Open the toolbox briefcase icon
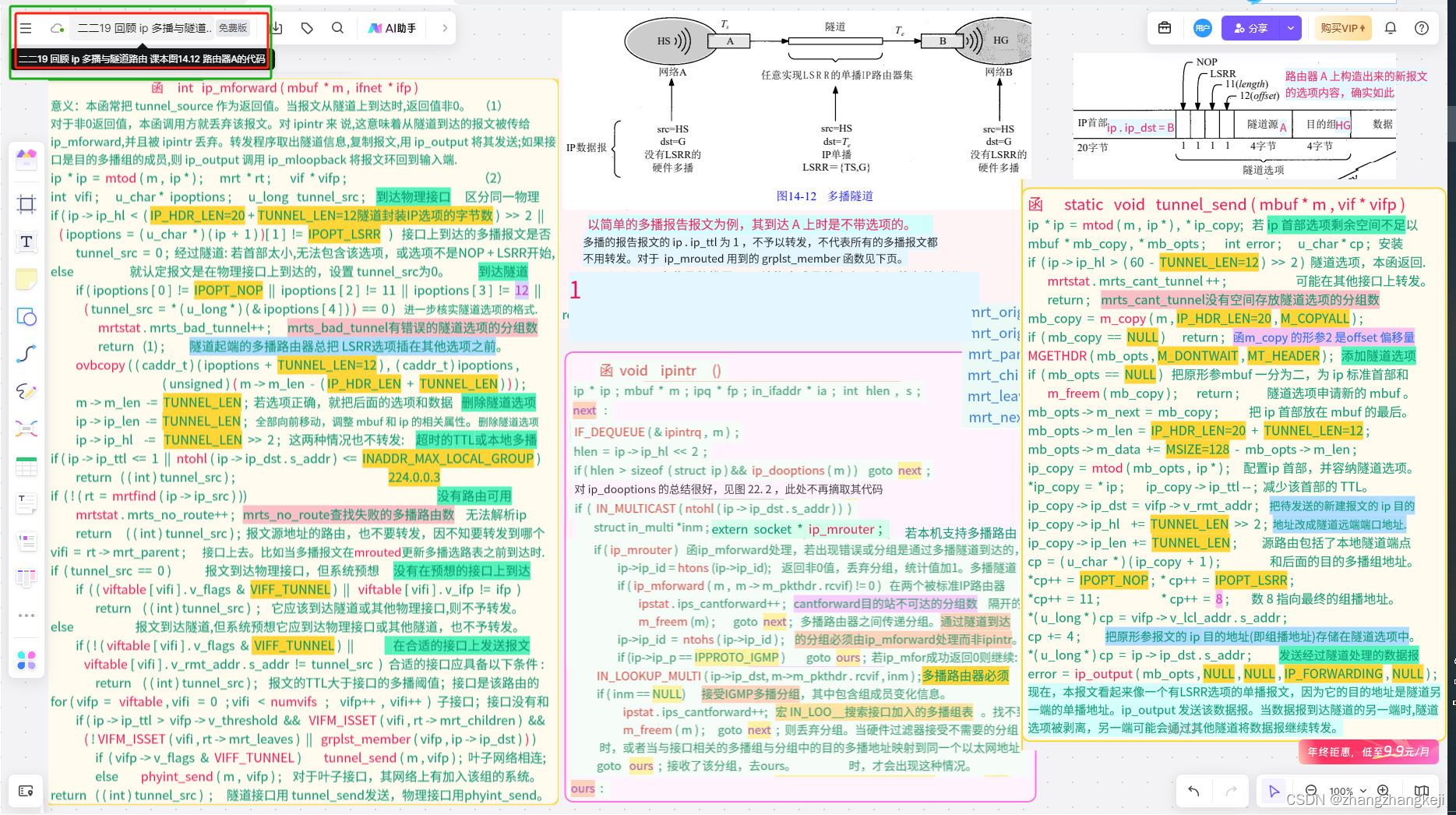 tap(1165, 28)
